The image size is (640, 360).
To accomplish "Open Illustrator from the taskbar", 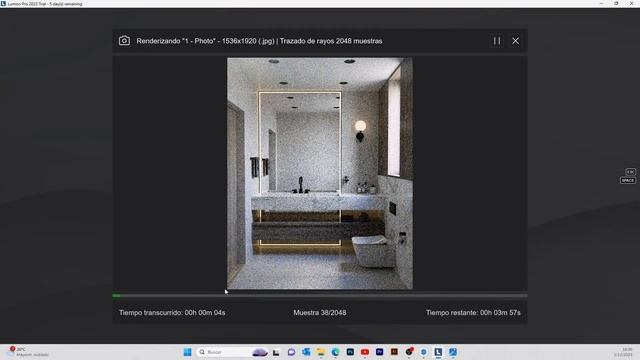I will point(394,352).
